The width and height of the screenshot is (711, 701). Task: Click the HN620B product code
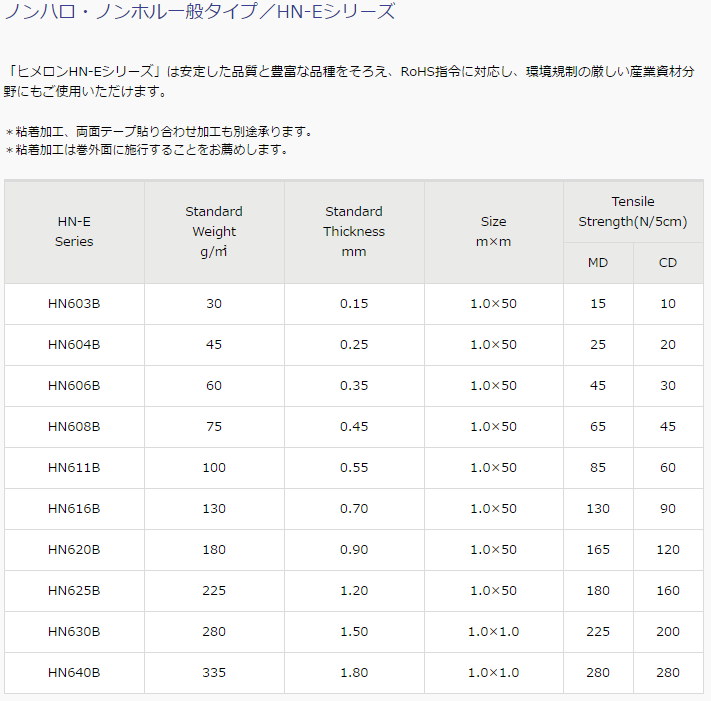[x=74, y=550]
